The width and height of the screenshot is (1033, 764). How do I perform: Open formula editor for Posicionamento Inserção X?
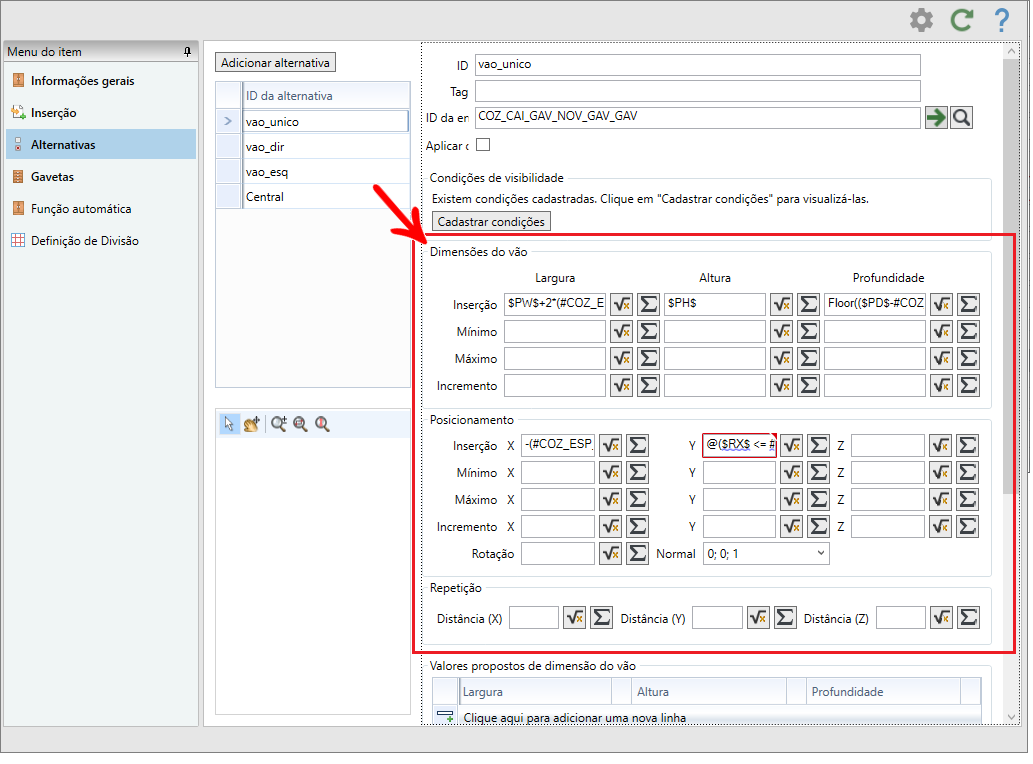coord(611,445)
